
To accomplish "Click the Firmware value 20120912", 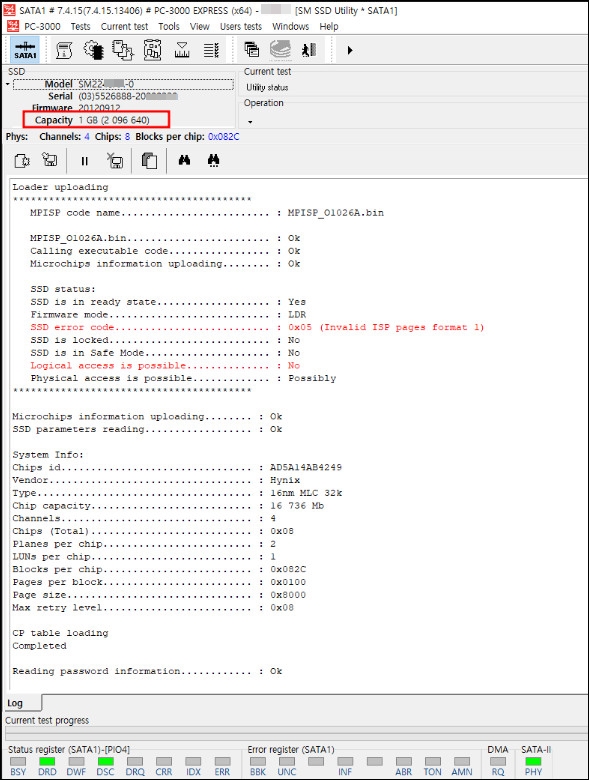I will pos(99,108).
